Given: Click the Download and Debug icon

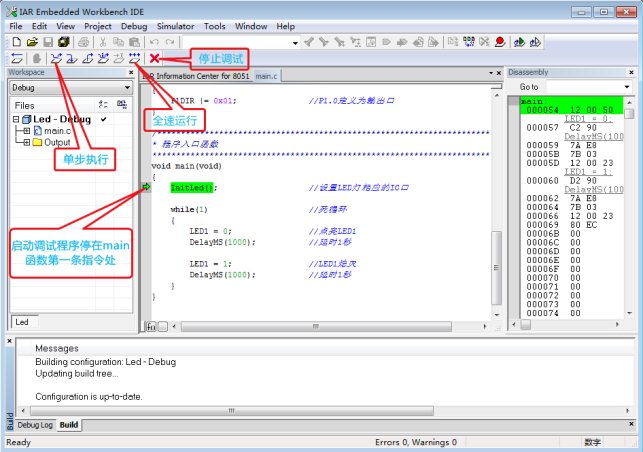Looking at the screenshot, I should (x=519, y=42).
